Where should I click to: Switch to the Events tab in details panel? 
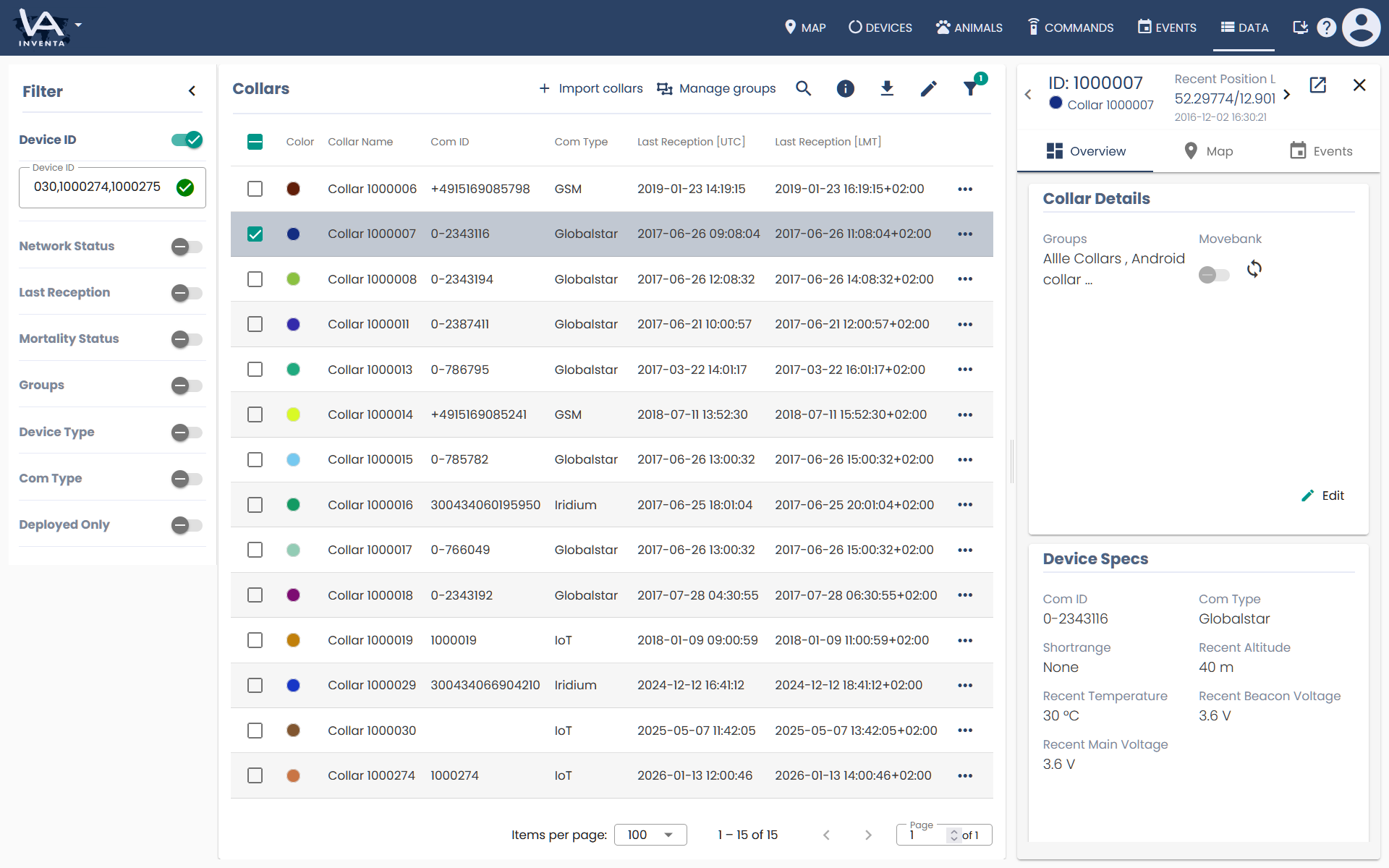1321,151
